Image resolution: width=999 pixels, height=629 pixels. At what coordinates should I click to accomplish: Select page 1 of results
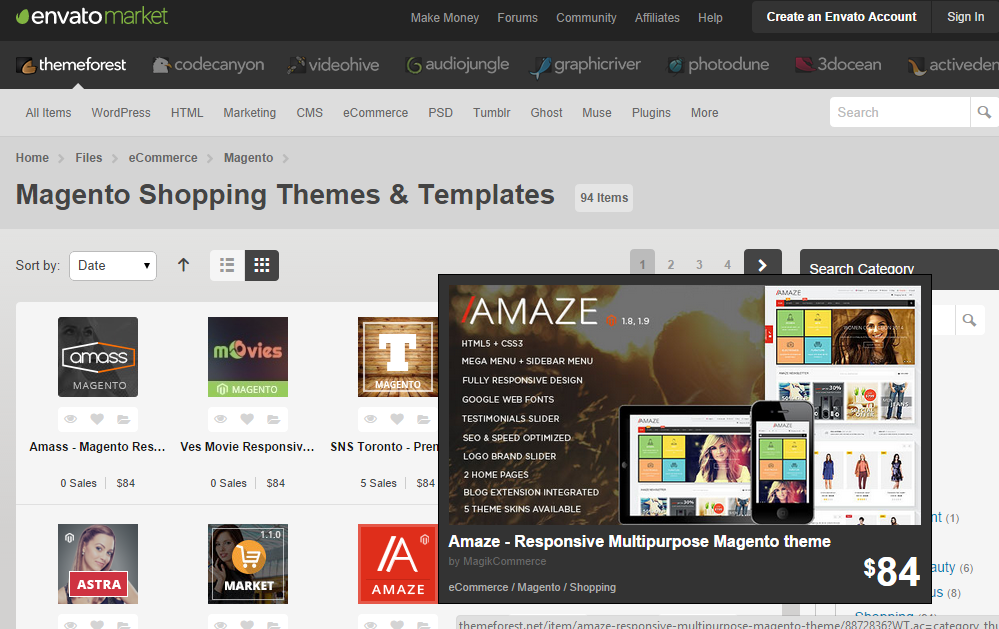point(642,265)
